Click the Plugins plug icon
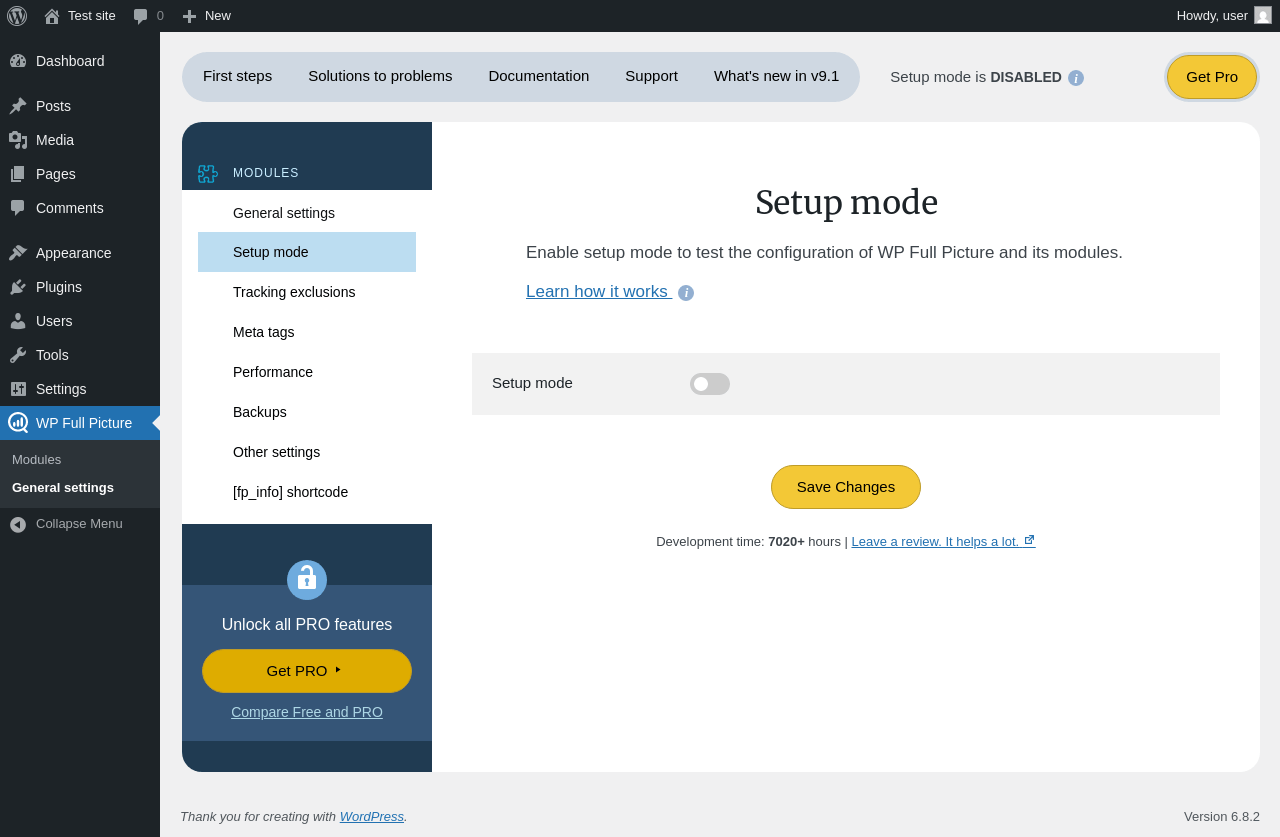This screenshot has height=837, width=1280. click(x=18, y=287)
